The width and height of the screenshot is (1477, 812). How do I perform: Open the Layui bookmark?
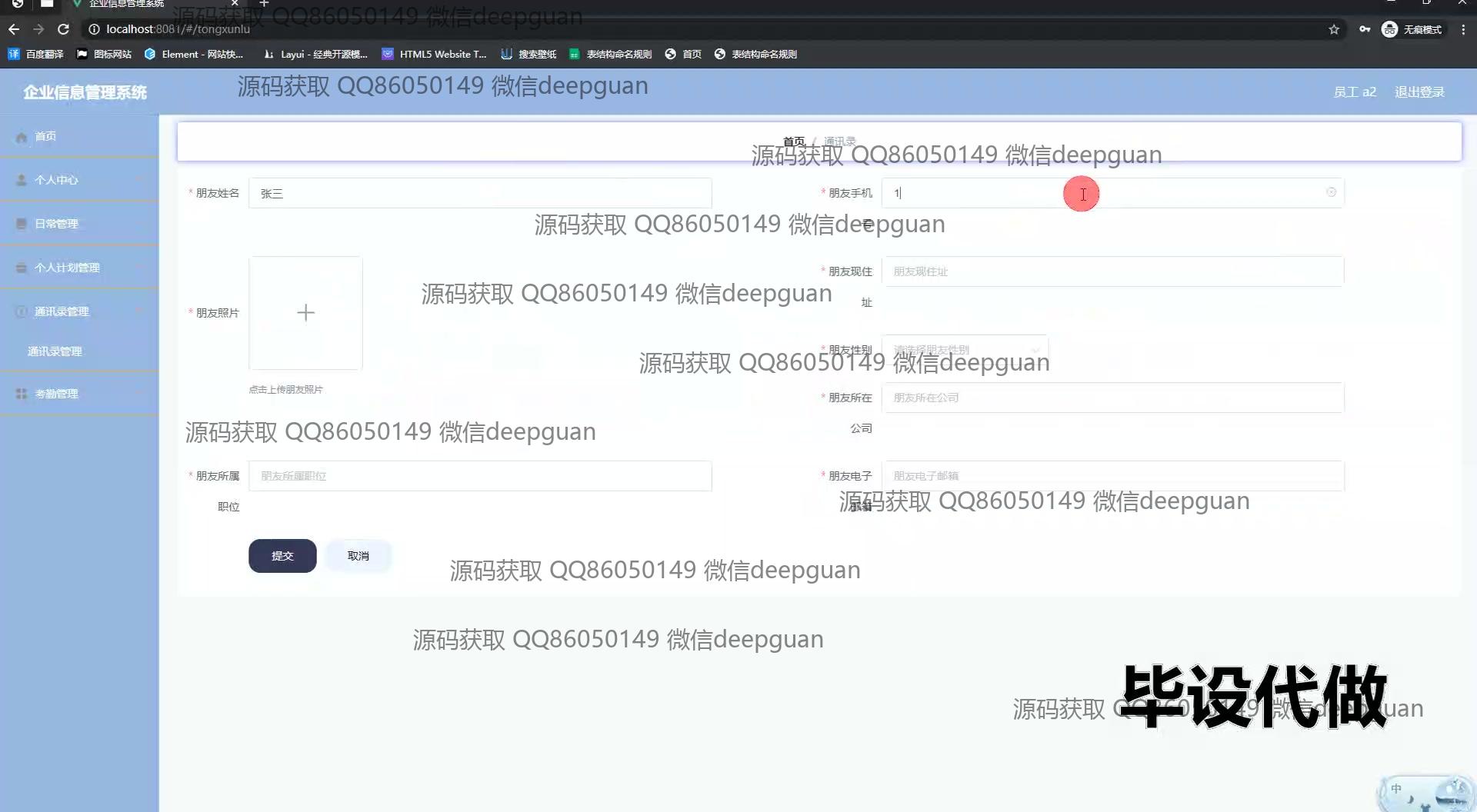point(315,54)
